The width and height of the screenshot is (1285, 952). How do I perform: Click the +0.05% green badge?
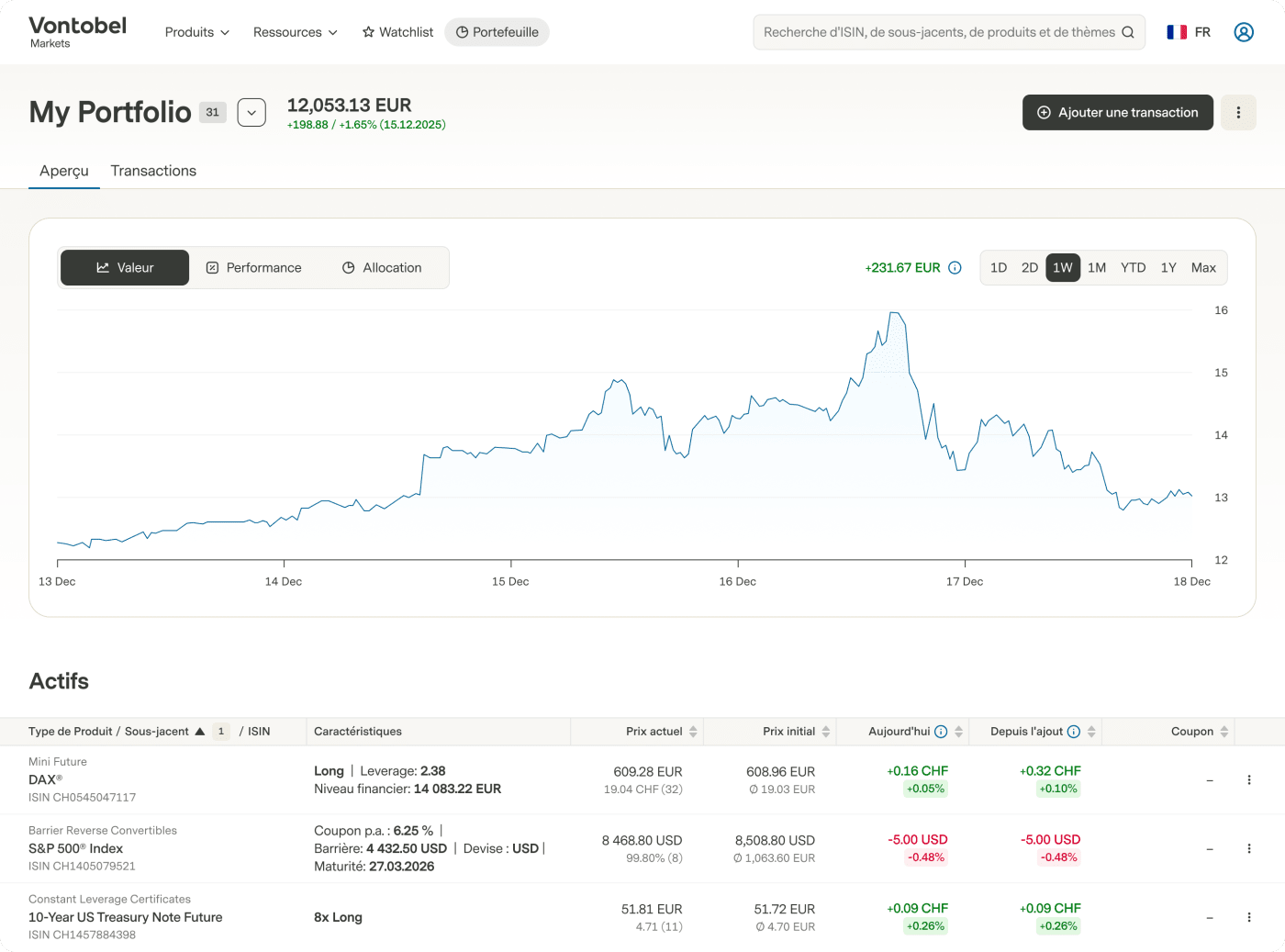[925, 790]
